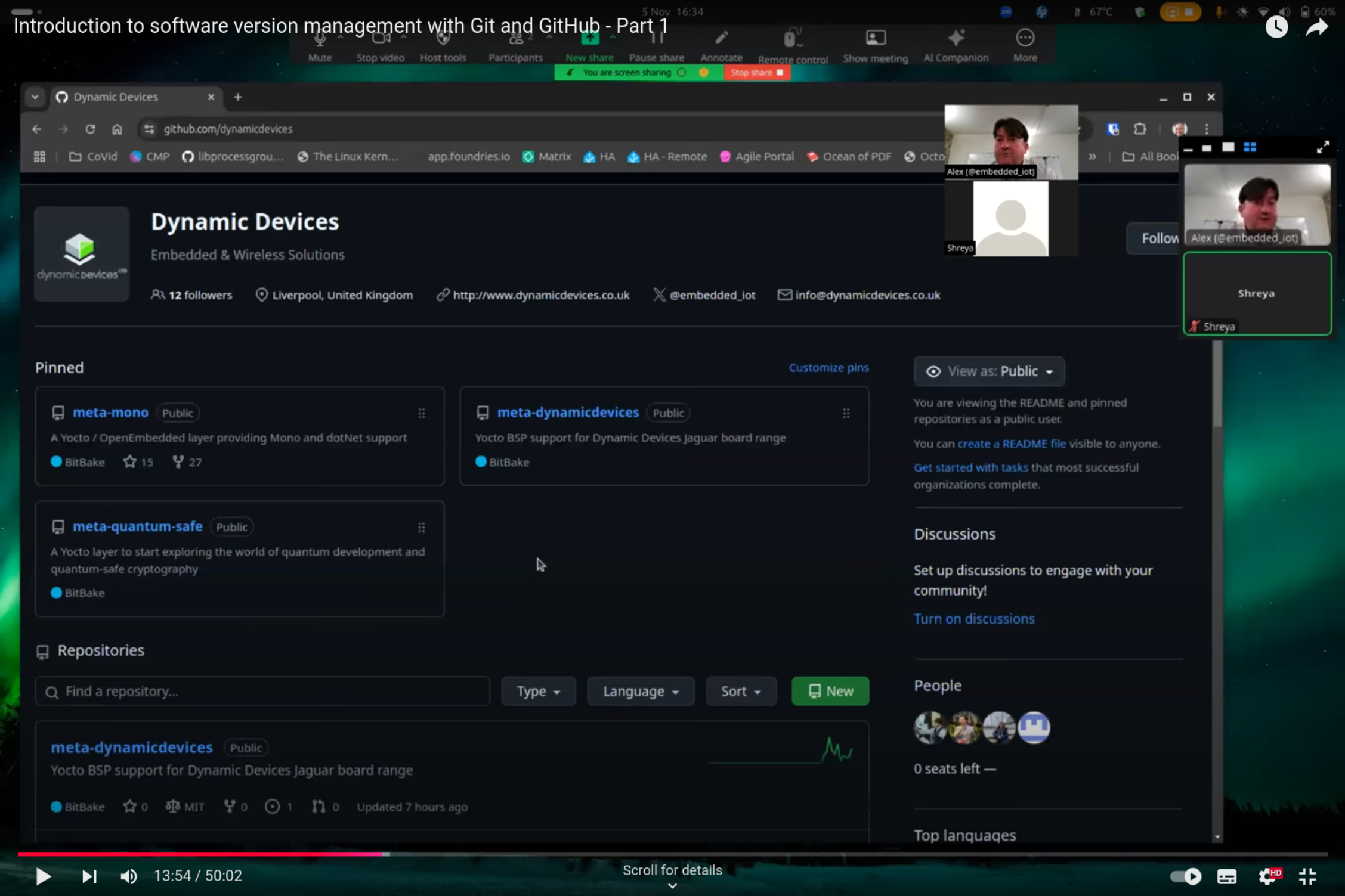Open the Type filter dropdown
Screen dimensions: 1345x896
(538, 692)
